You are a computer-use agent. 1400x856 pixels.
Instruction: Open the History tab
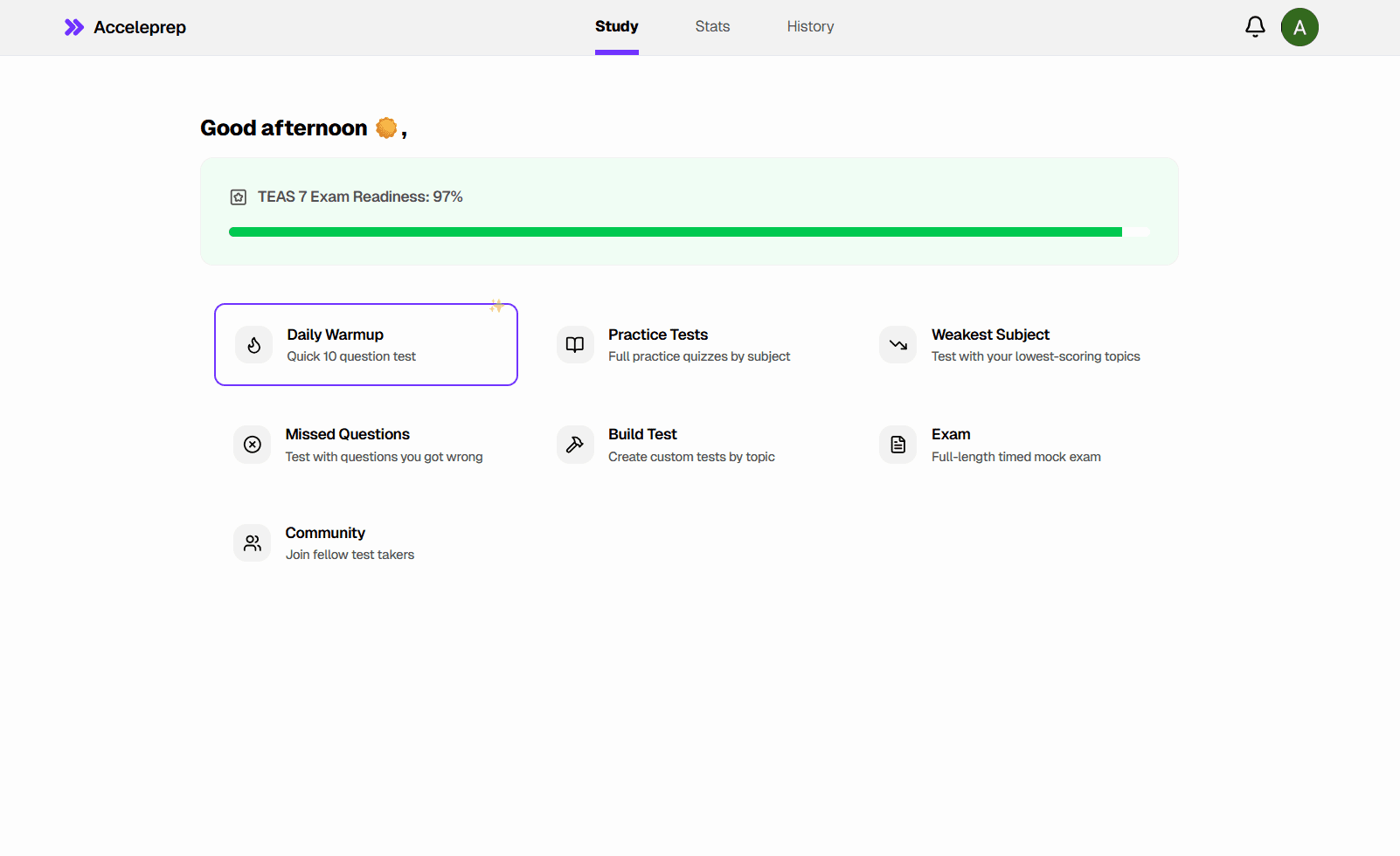[810, 27]
